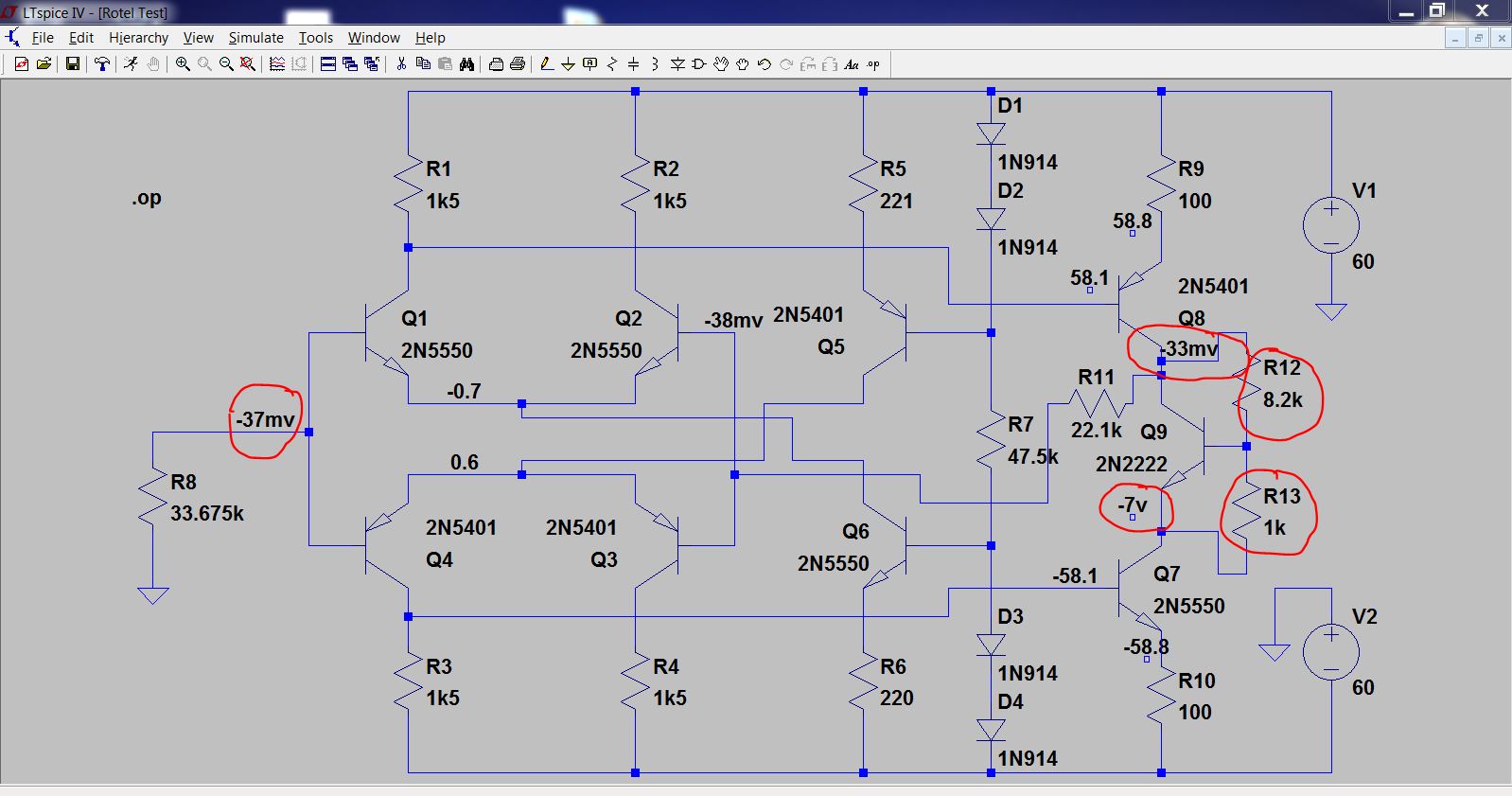The width and height of the screenshot is (1512, 796).
Task: Click Autorange waveform icon
Action: [x=277, y=64]
